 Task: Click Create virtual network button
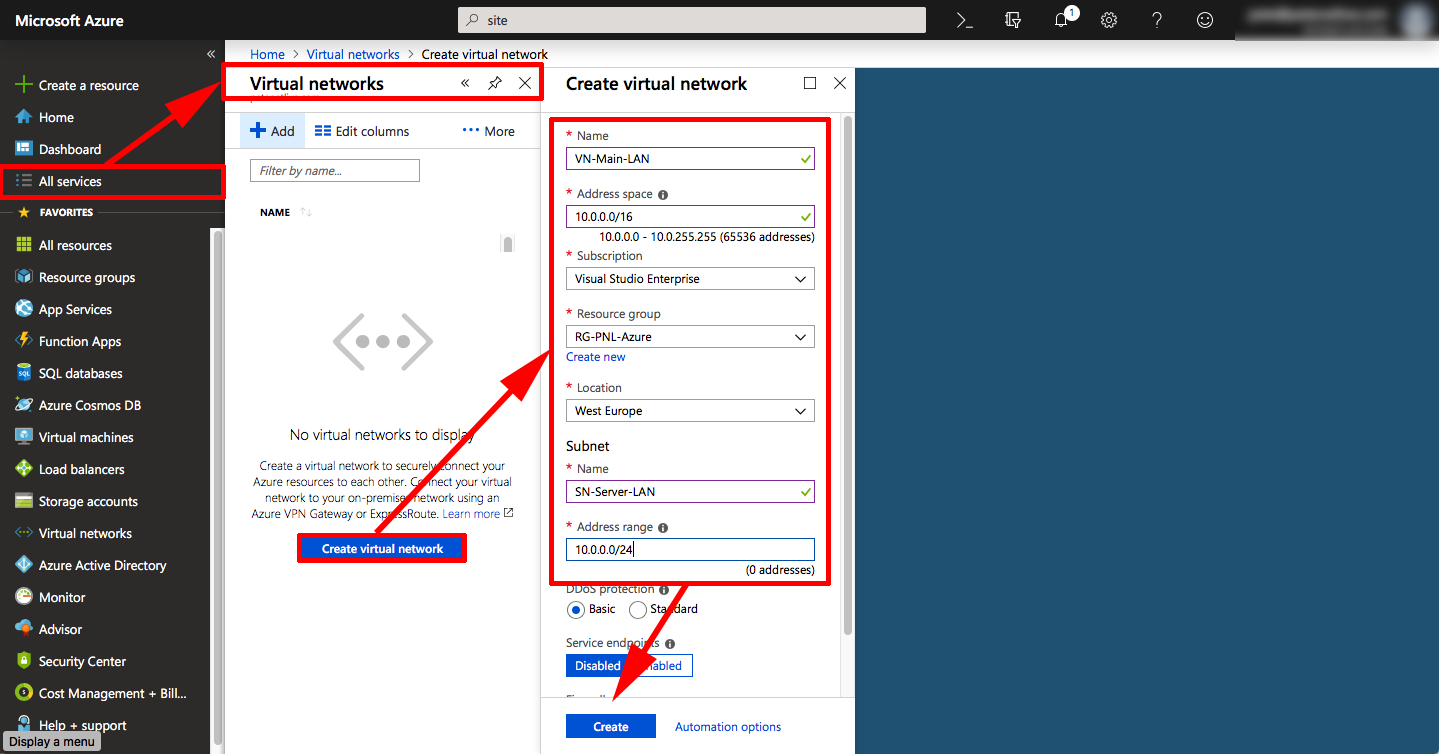(x=383, y=548)
